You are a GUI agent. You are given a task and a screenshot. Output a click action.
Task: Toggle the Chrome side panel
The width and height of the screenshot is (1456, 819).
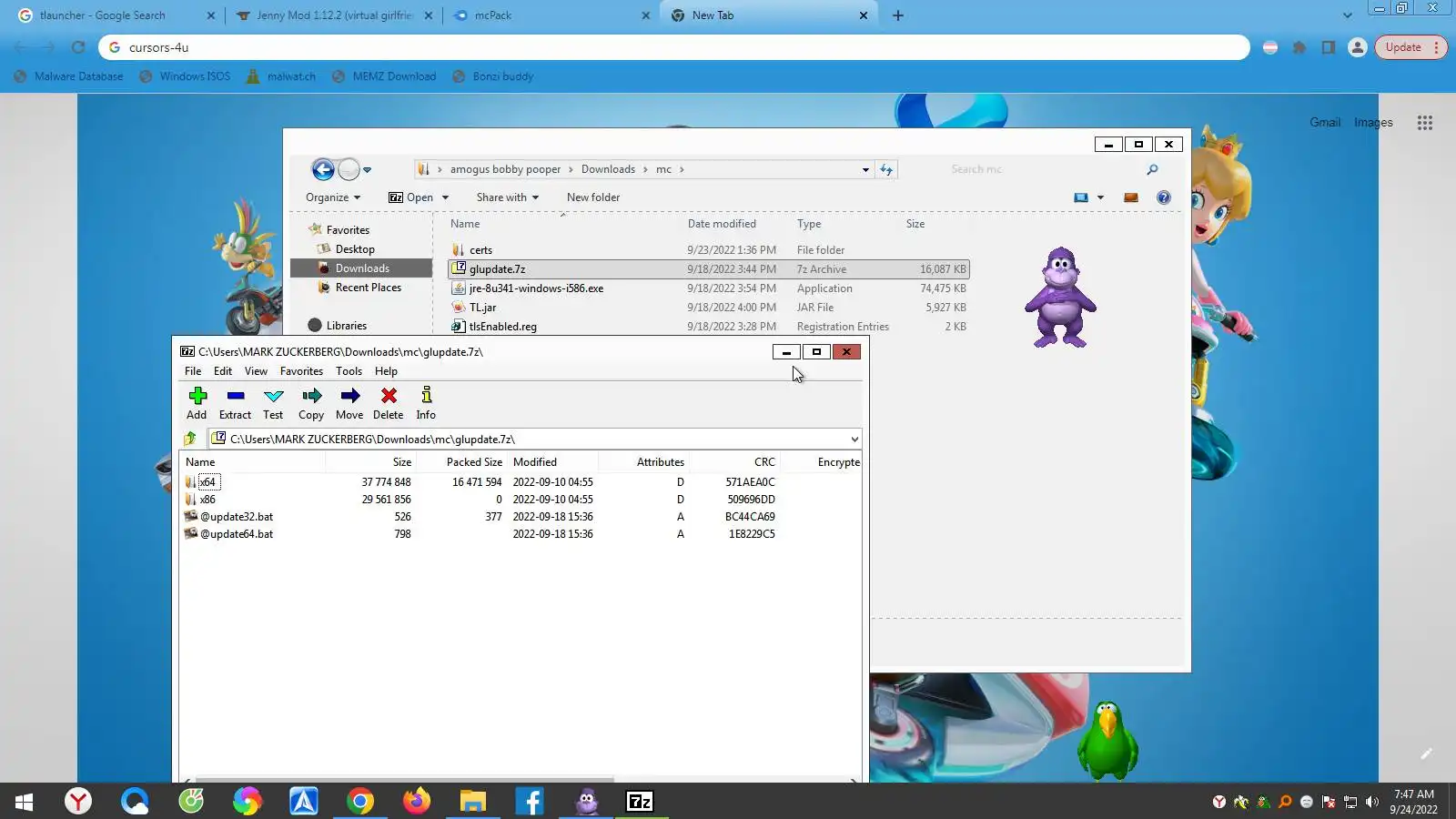point(1329,47)
